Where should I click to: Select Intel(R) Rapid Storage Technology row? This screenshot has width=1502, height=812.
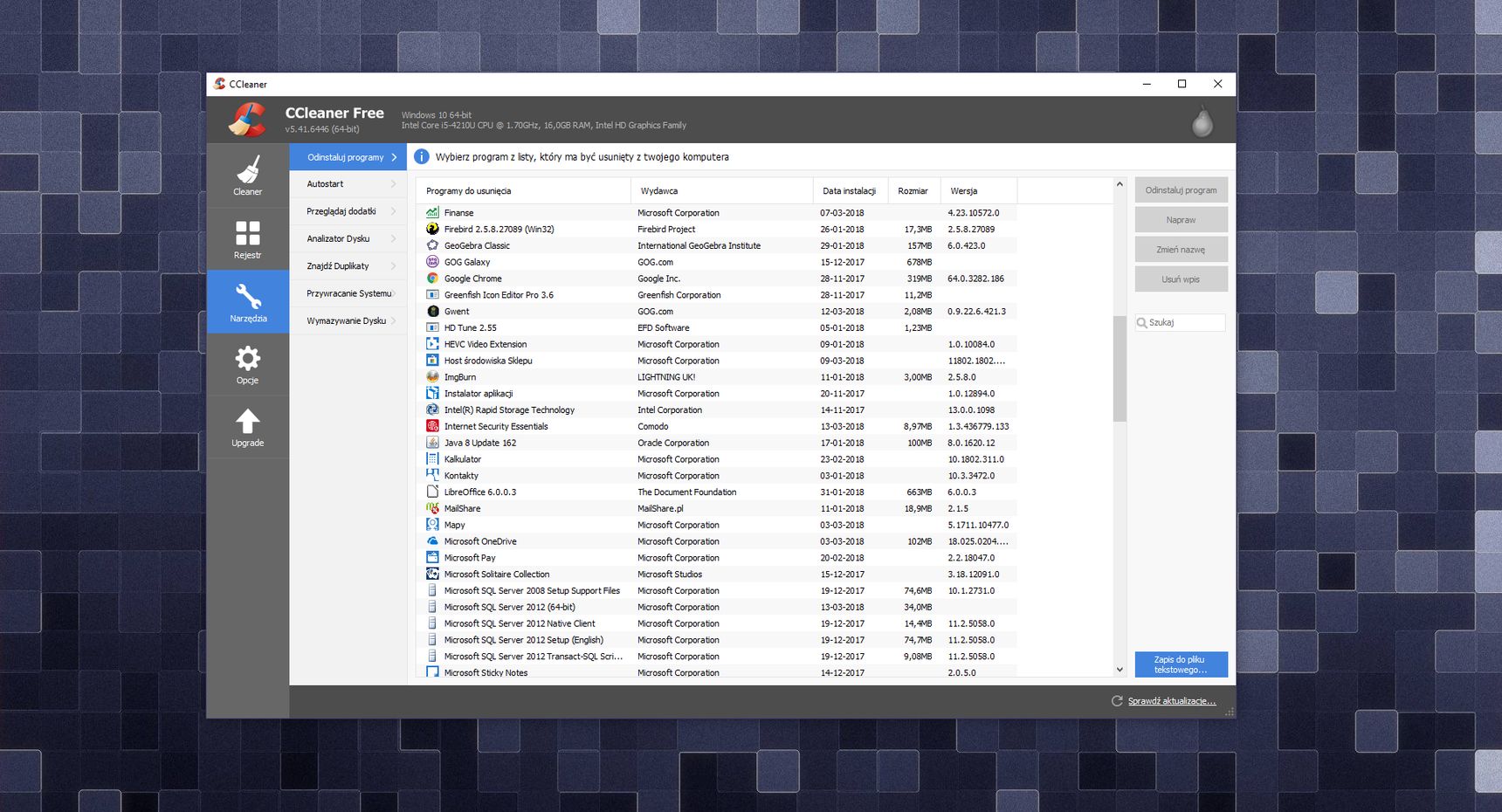[x=716, y=409]
